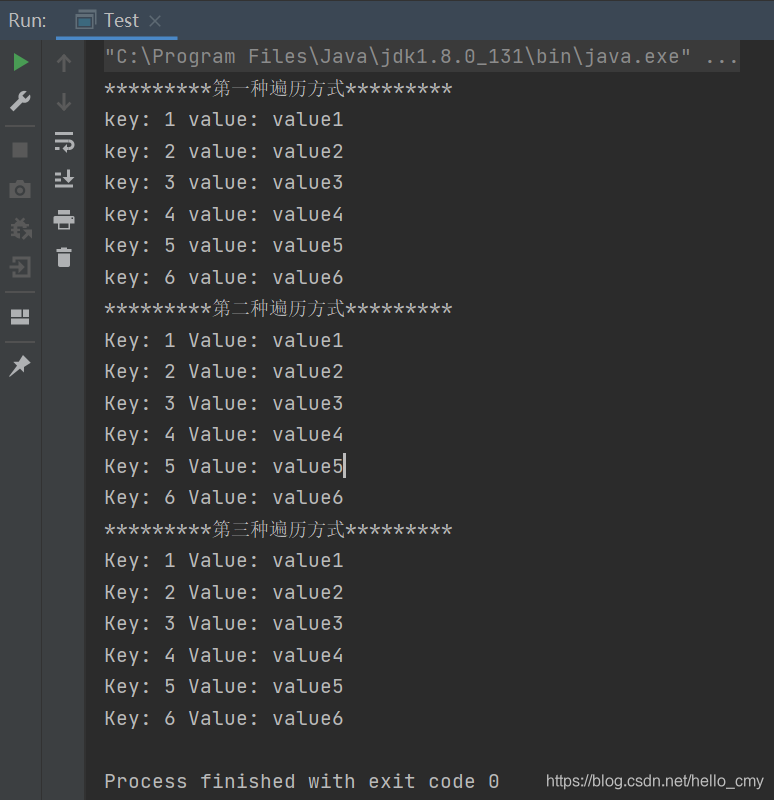Click the stop process square icon
The height and width of the screenshot is (800, 774).
20,150
